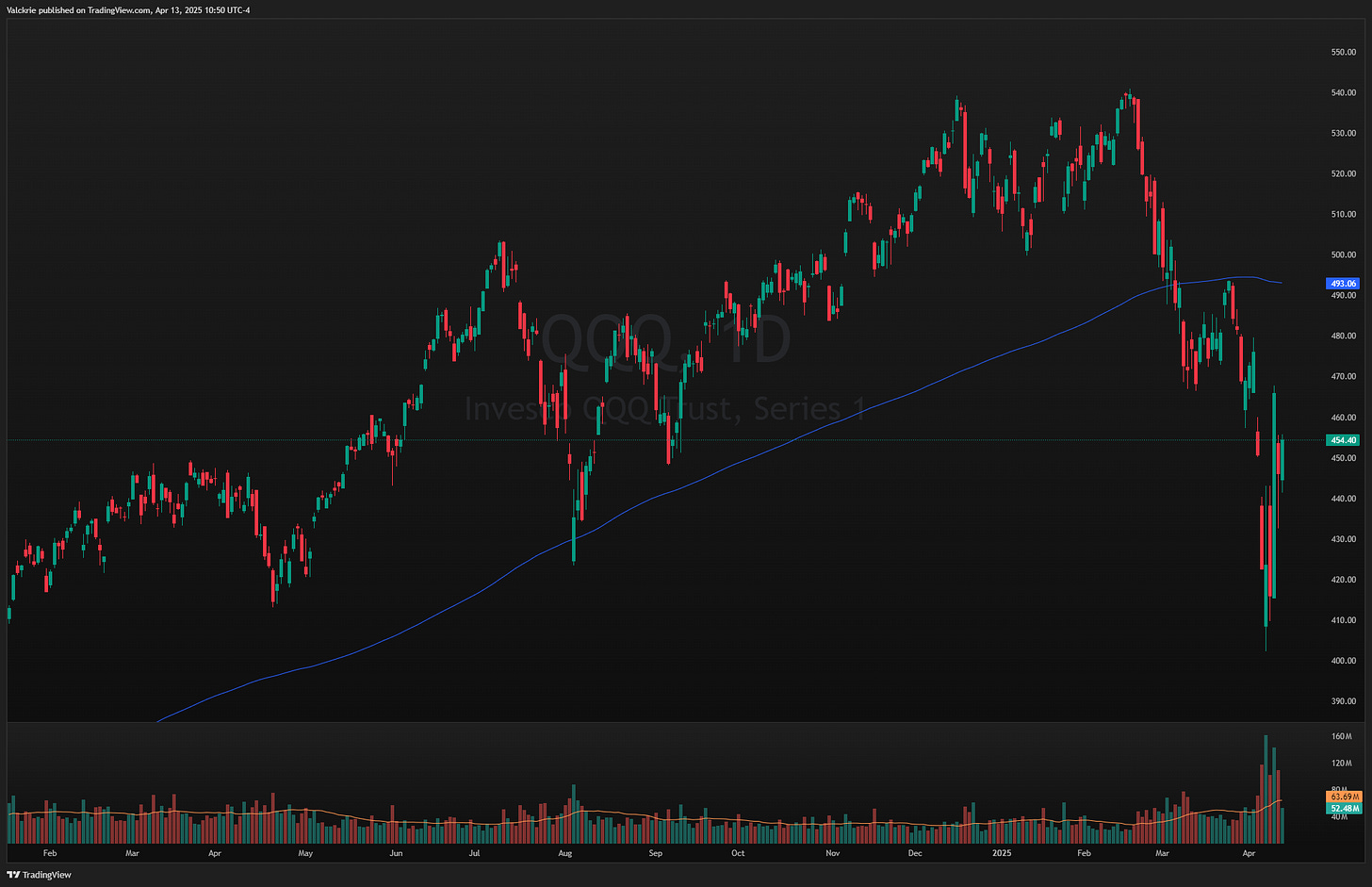Click the 2025 label on the time axis

click(1002, 853)
